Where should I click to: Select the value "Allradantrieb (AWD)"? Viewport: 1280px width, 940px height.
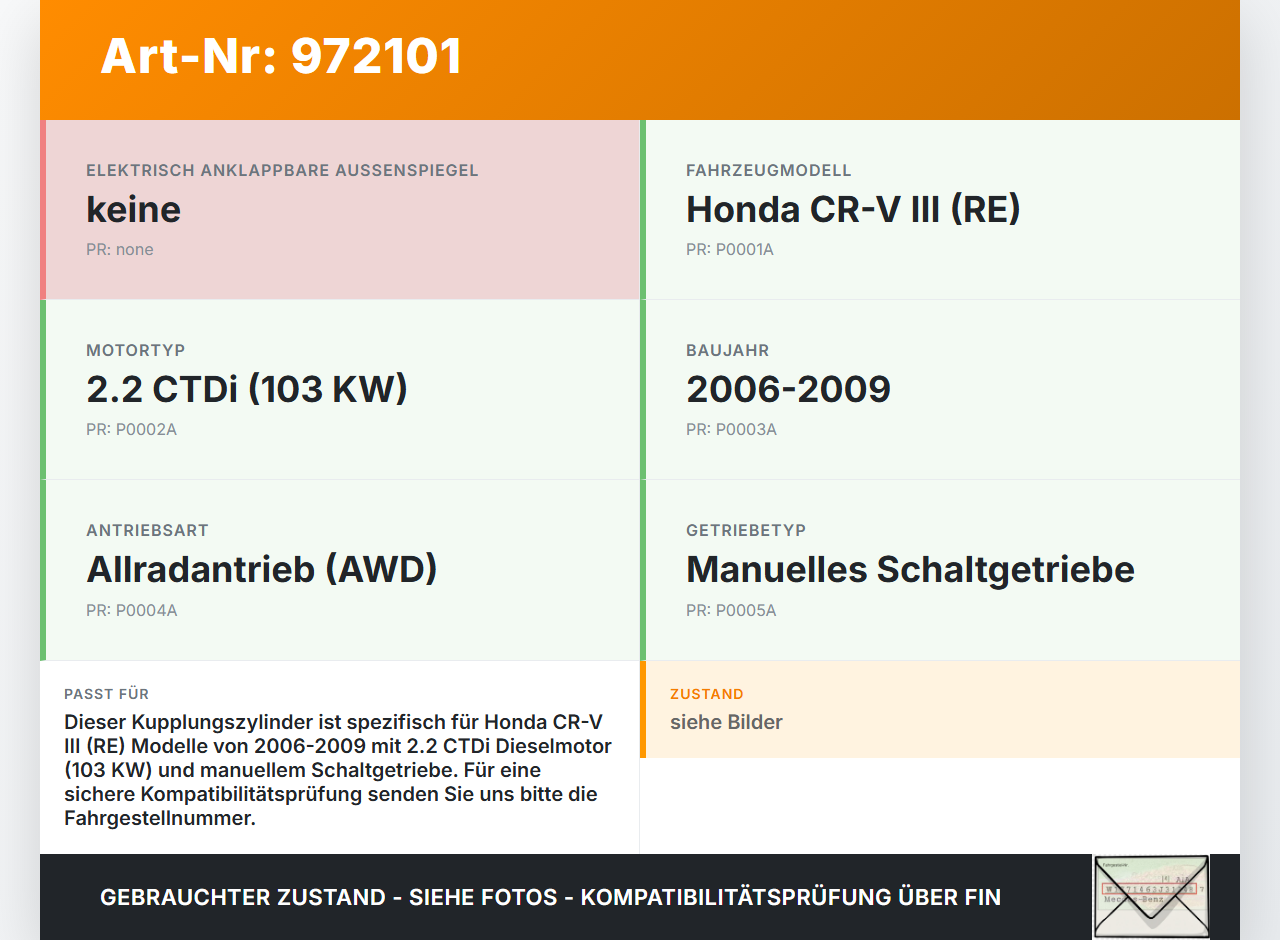coord(262,569)
